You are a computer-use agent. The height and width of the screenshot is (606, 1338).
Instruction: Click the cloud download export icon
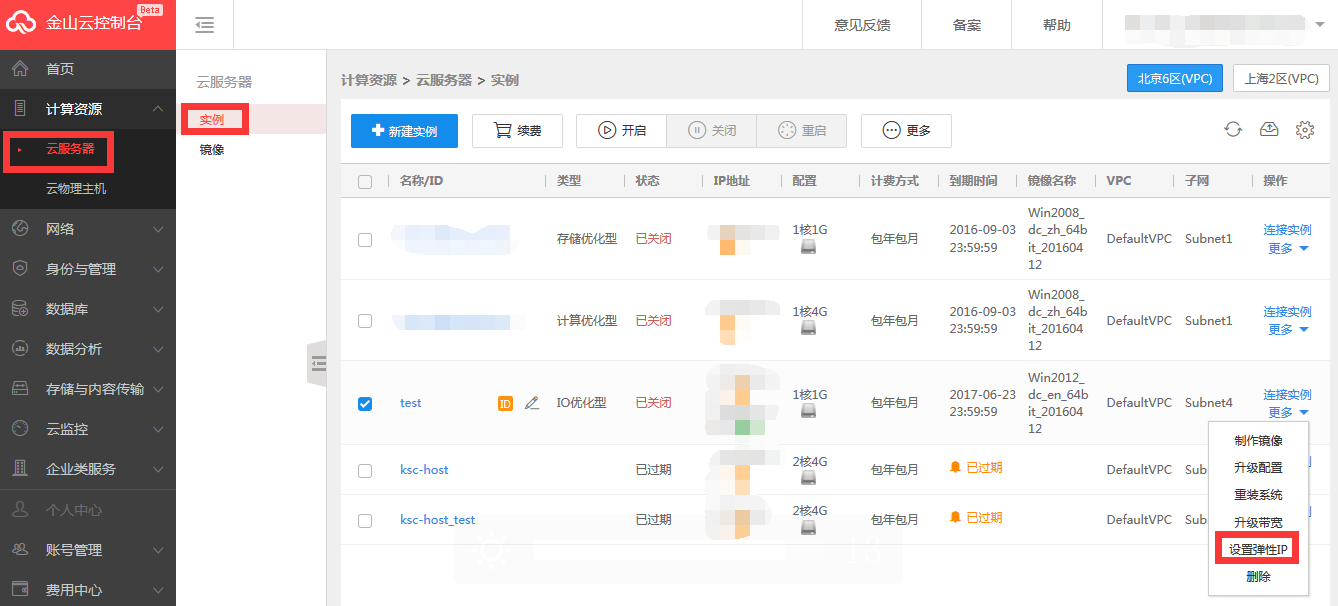click(1269, 130)
